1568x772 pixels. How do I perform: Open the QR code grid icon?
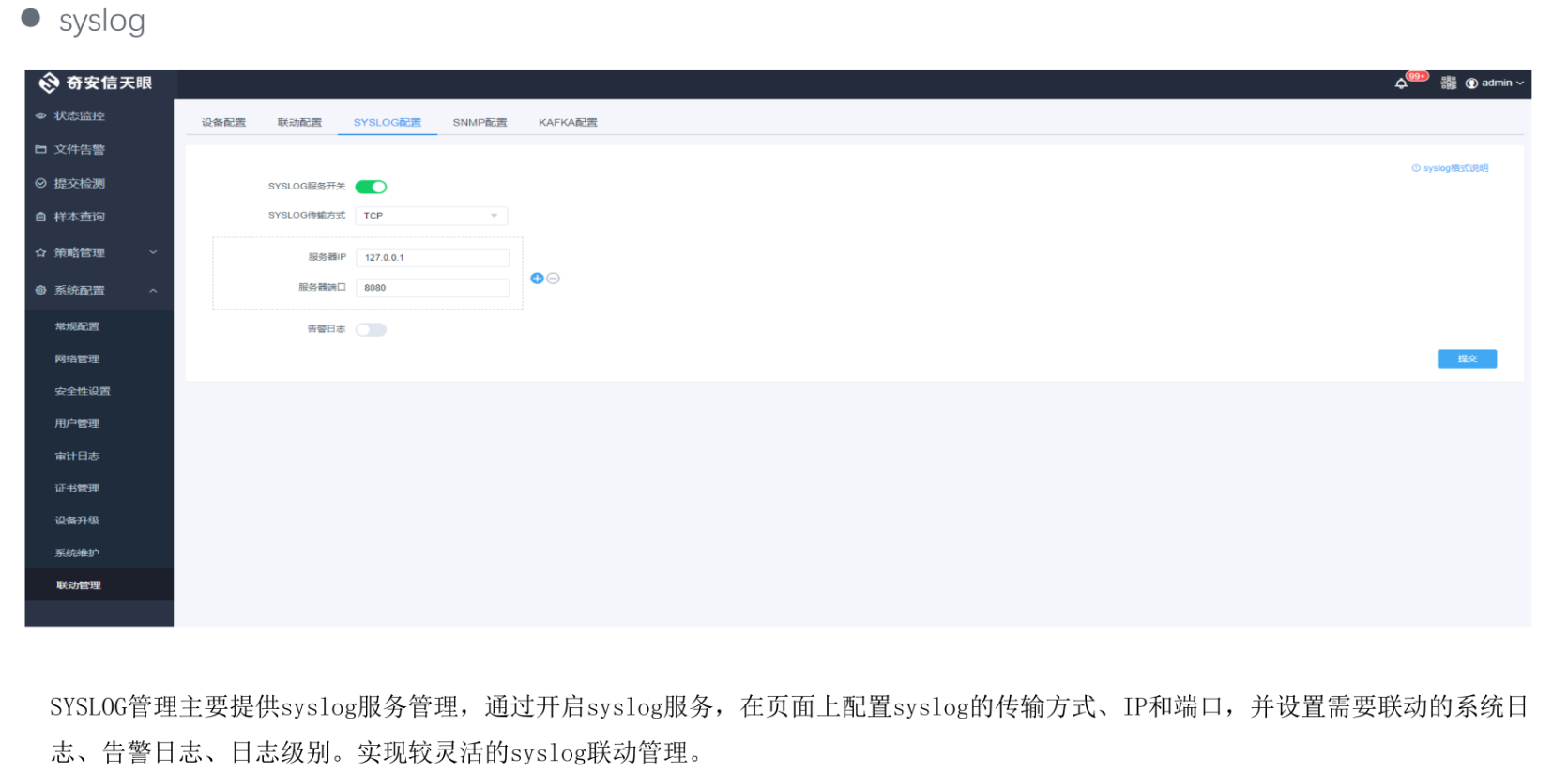coord(1448,83)
